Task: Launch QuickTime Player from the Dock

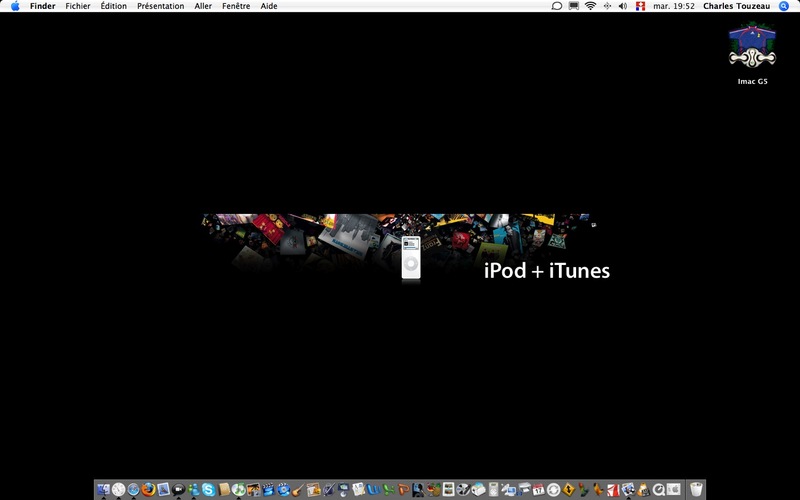Action: 658,489
